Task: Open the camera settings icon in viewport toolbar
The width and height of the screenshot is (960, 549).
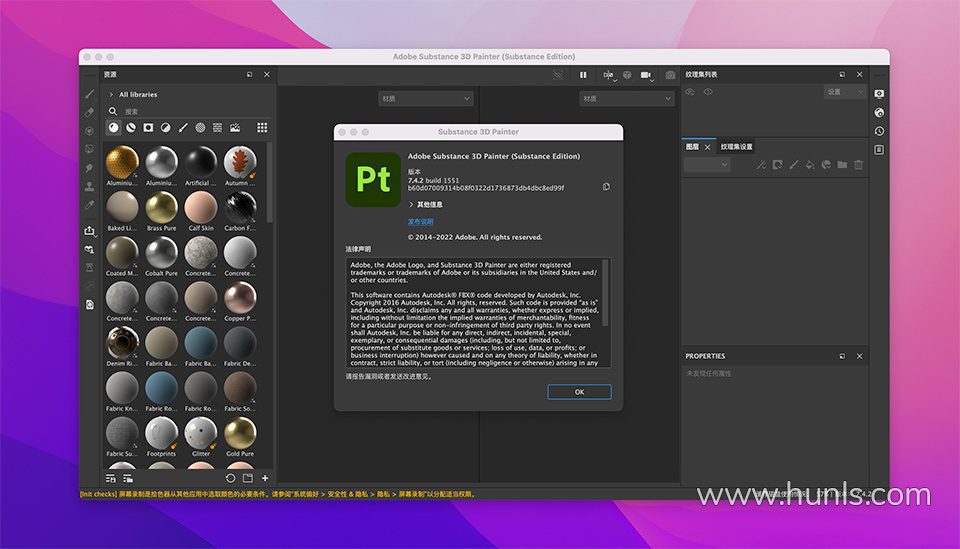Action: coord(647,75)
